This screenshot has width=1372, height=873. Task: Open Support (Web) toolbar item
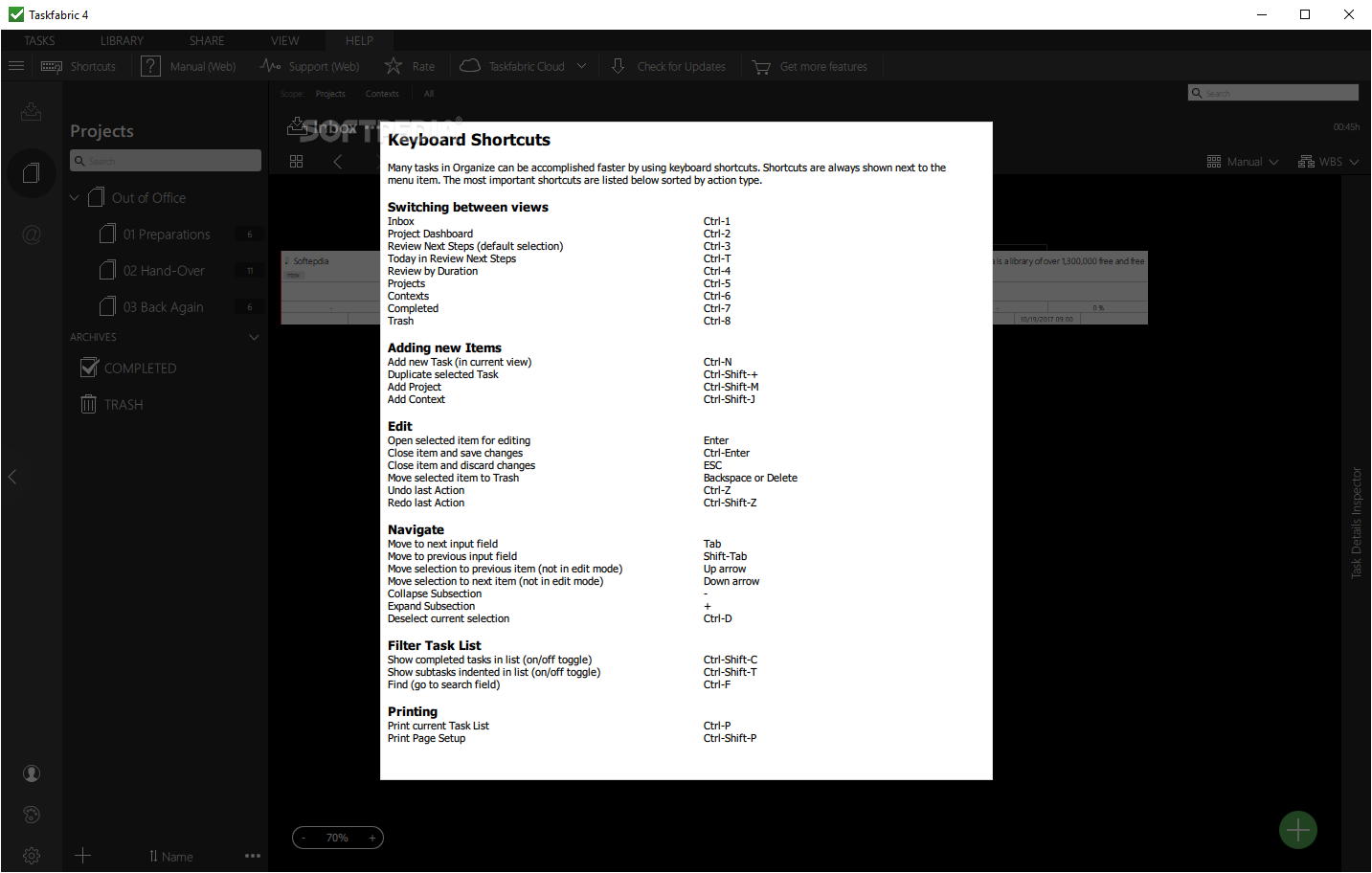click(310, 66)
